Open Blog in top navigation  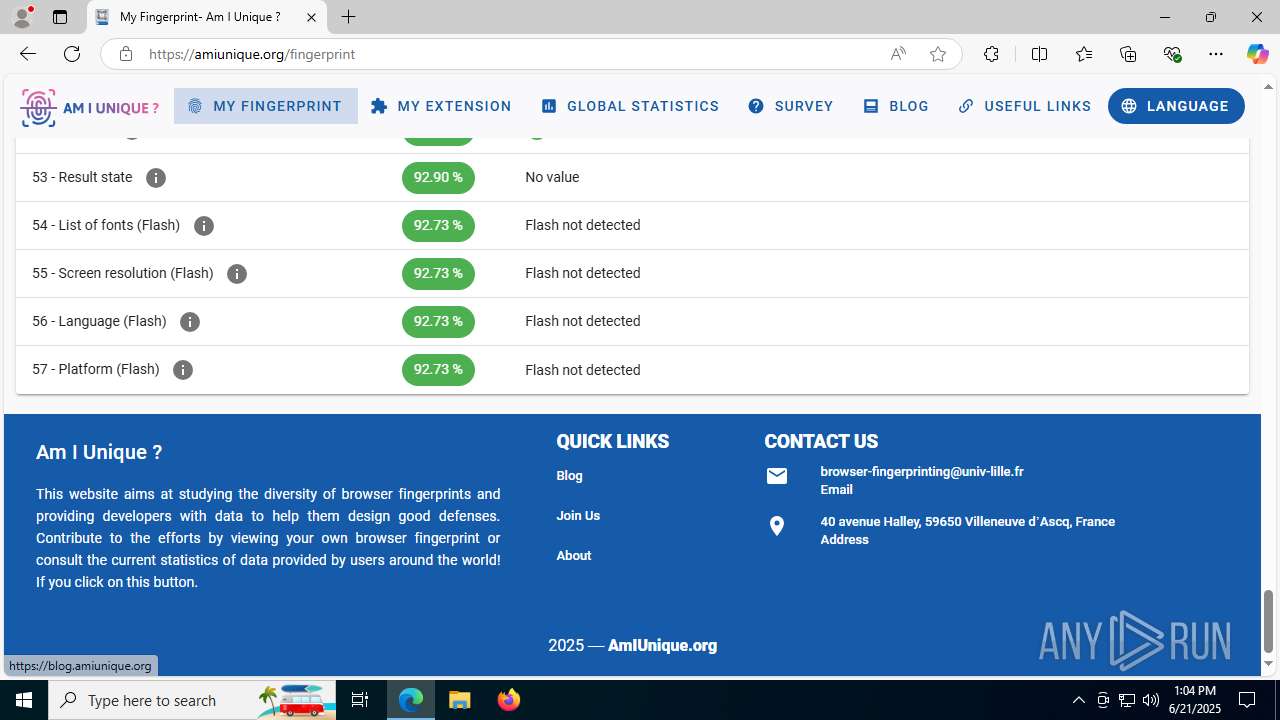coord(896,106)
